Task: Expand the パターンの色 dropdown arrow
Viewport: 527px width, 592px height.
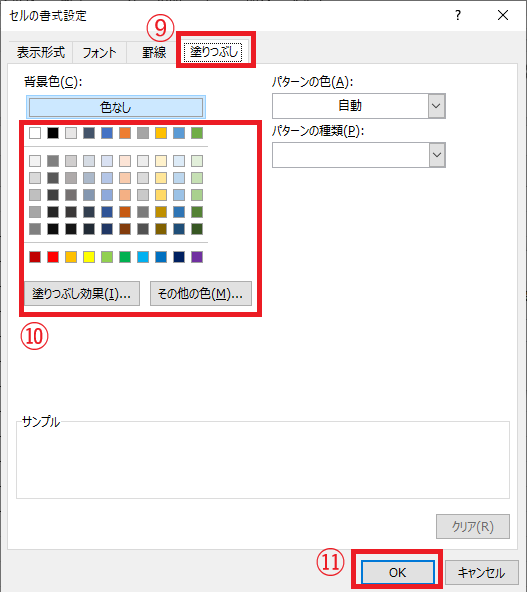Action: 436,106
